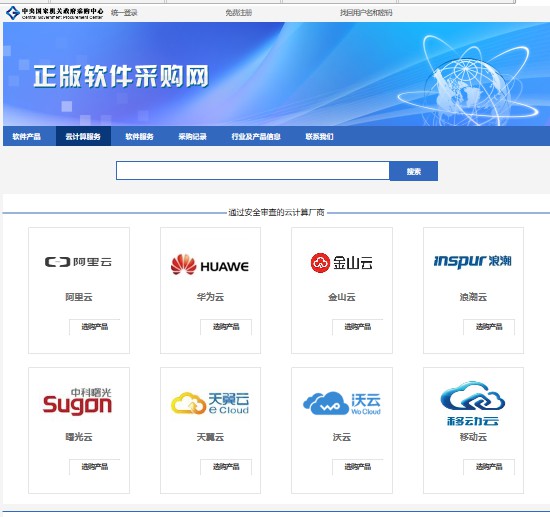Click the 沃云 Wo Cloud logo

pos(342,403)
